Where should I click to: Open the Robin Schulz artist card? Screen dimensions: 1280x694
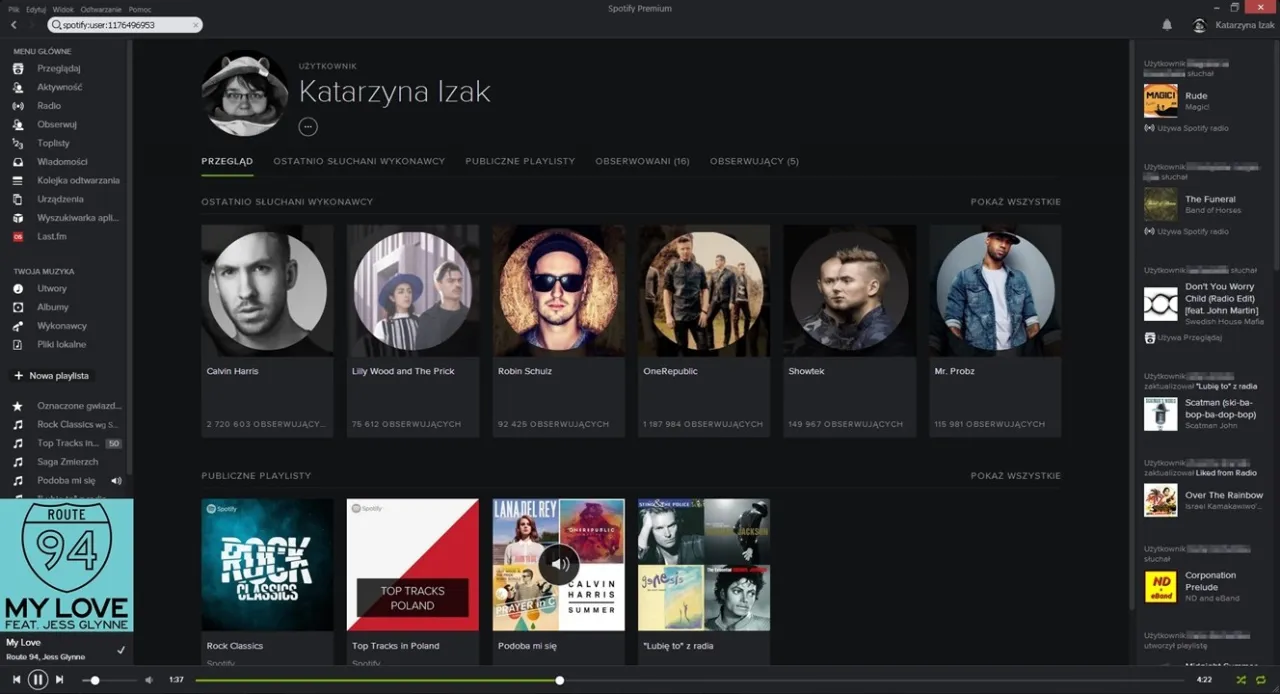click(558, 331)
